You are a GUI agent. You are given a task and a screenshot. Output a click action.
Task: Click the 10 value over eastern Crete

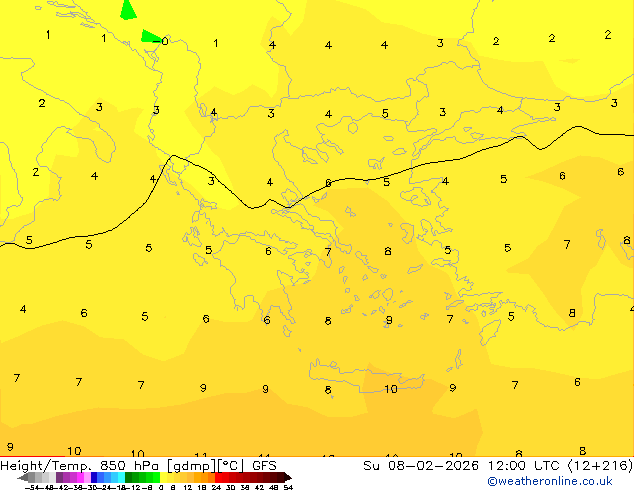click(x=391, y=389)
